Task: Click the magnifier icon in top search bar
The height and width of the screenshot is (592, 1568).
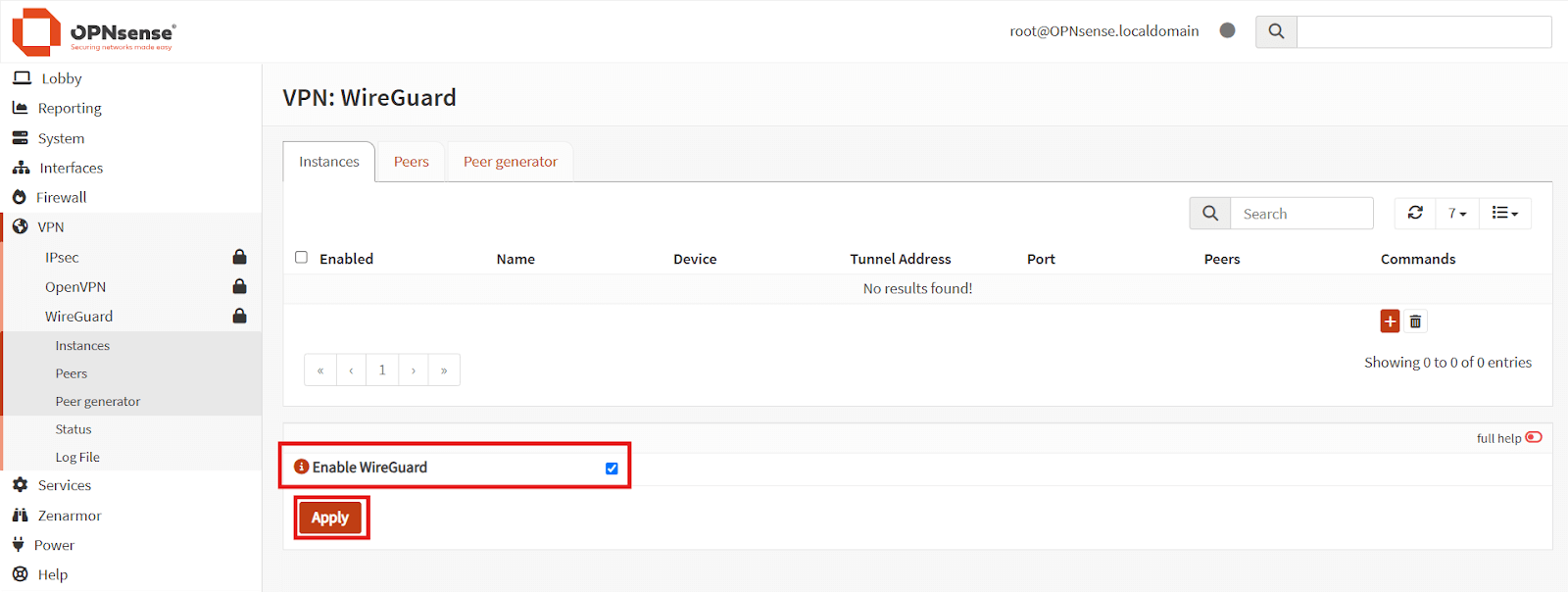Action: click(1276, 31)
